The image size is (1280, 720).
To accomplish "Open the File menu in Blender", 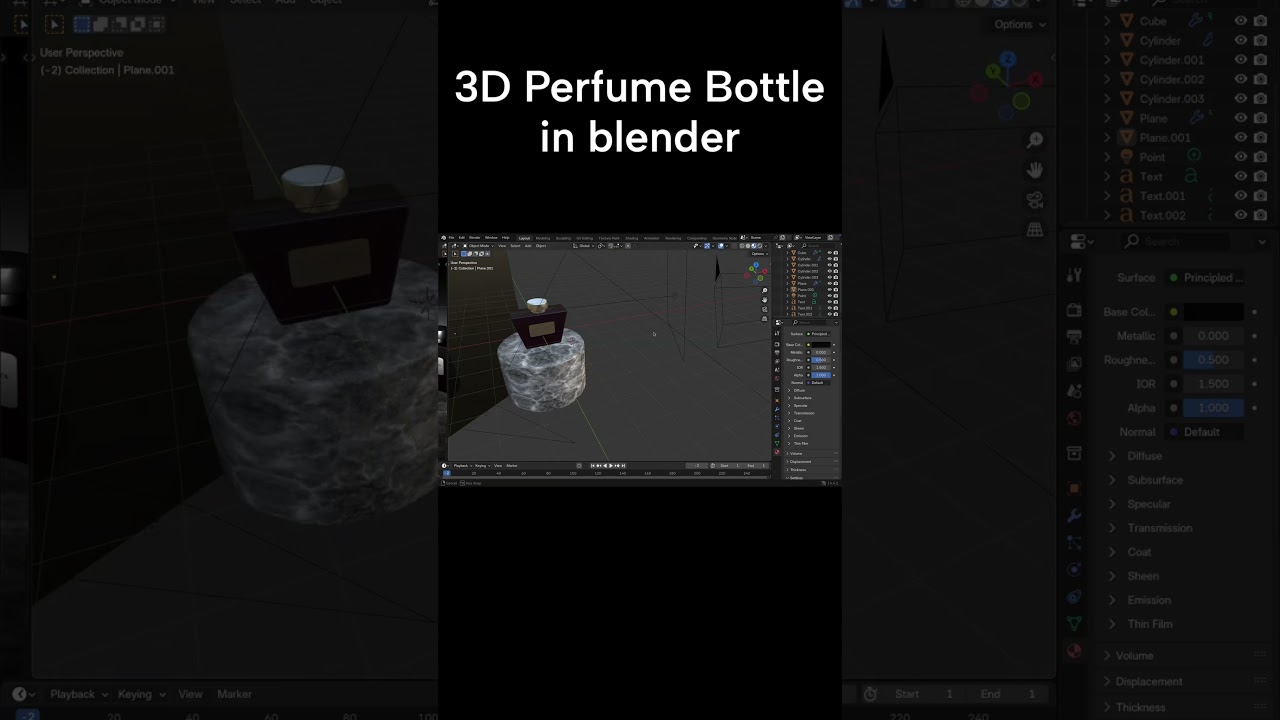I will point(451,238).
